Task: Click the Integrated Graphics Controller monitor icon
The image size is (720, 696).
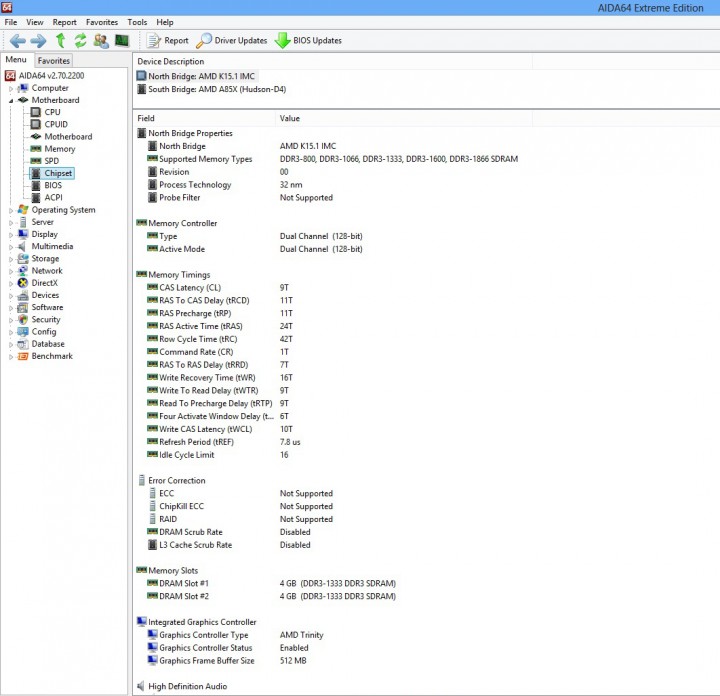Action: (141, 622)
